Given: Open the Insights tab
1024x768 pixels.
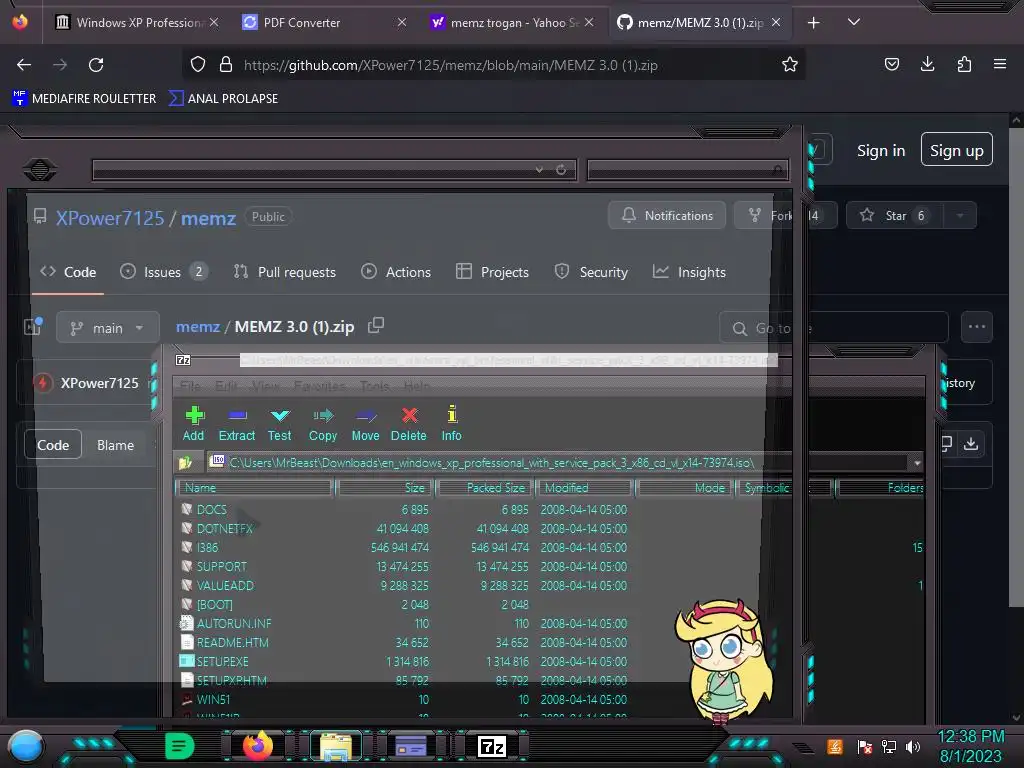Looking at the screenshot, I should 689,272.
